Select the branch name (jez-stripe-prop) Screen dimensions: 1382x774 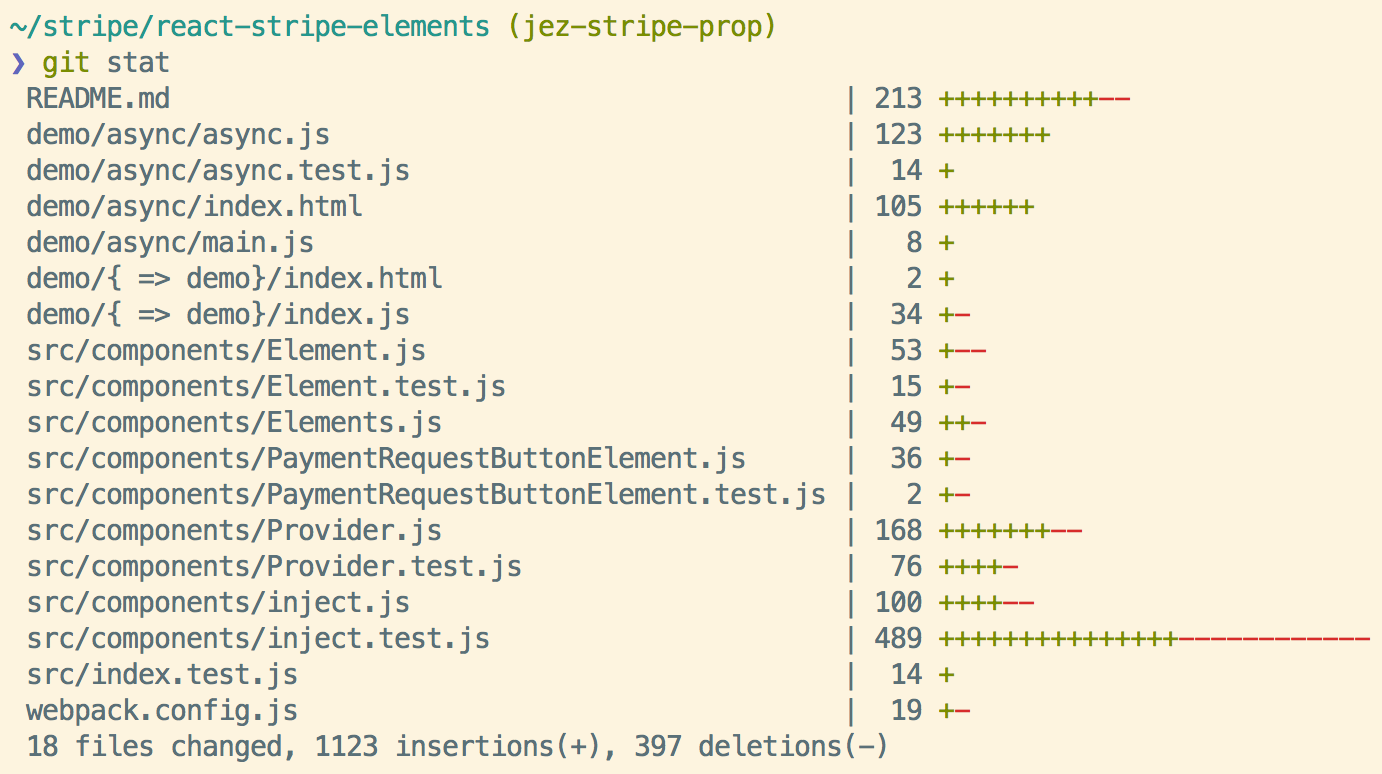coord(642,27)
